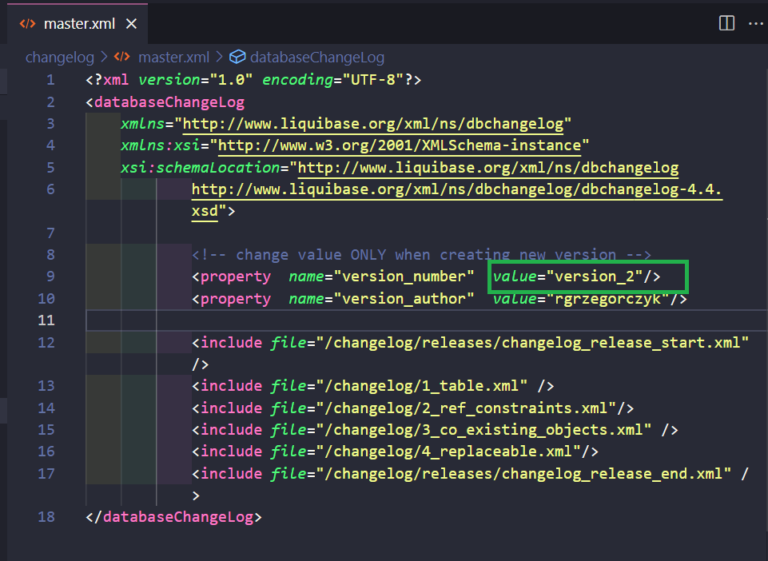Click the dbchangelog-4.4 schema URL on line 6
Image resolution: width=768 pixels, height=561 pixels.
coord(456,190)
